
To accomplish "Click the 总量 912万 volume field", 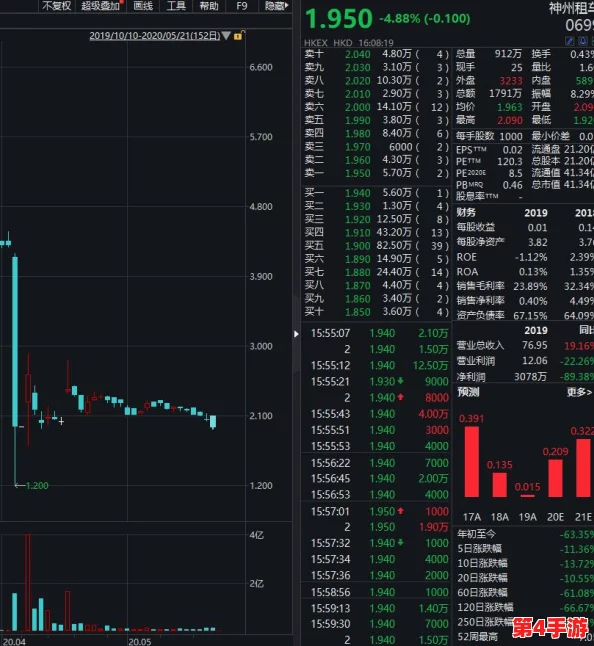I will pos(489,54).
